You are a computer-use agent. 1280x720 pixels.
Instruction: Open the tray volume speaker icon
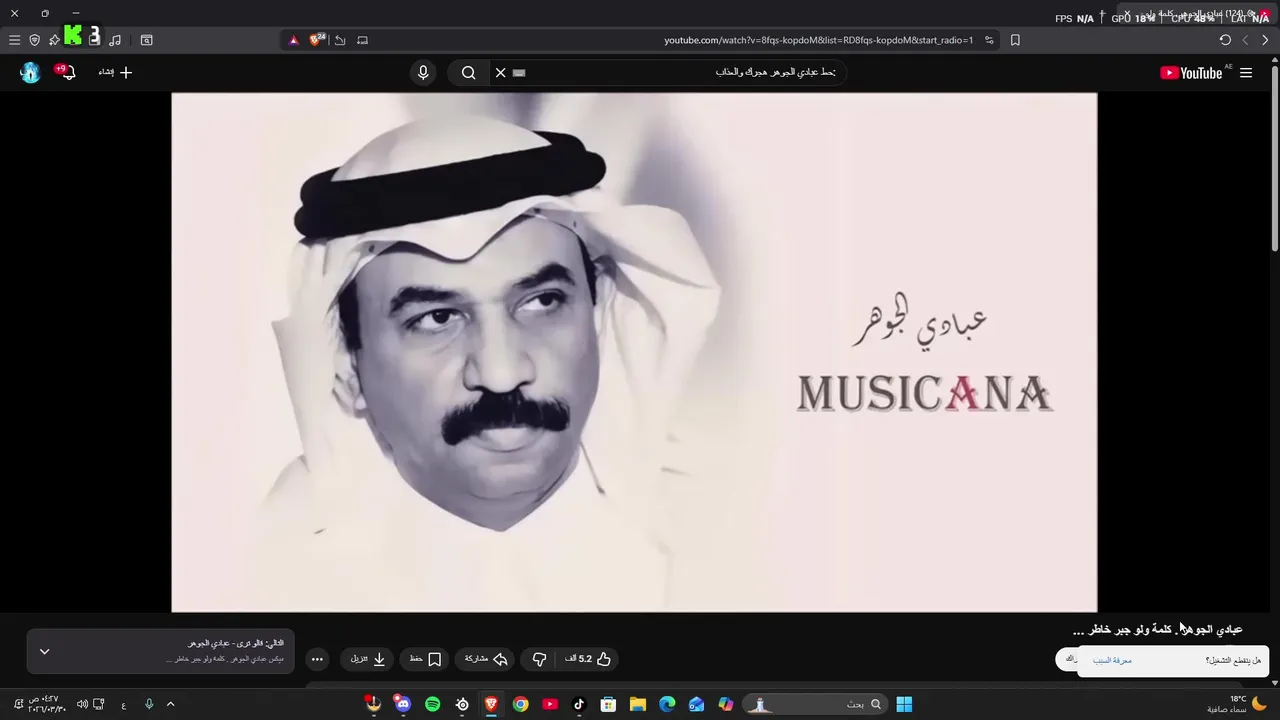click(x=82, y=704)
